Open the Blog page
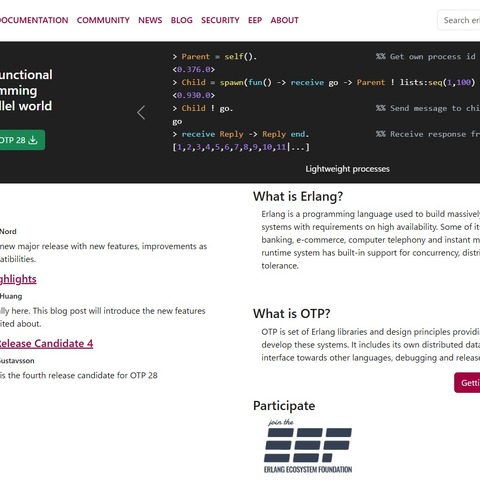The image size is (480, 480). [x=182, y=20]
